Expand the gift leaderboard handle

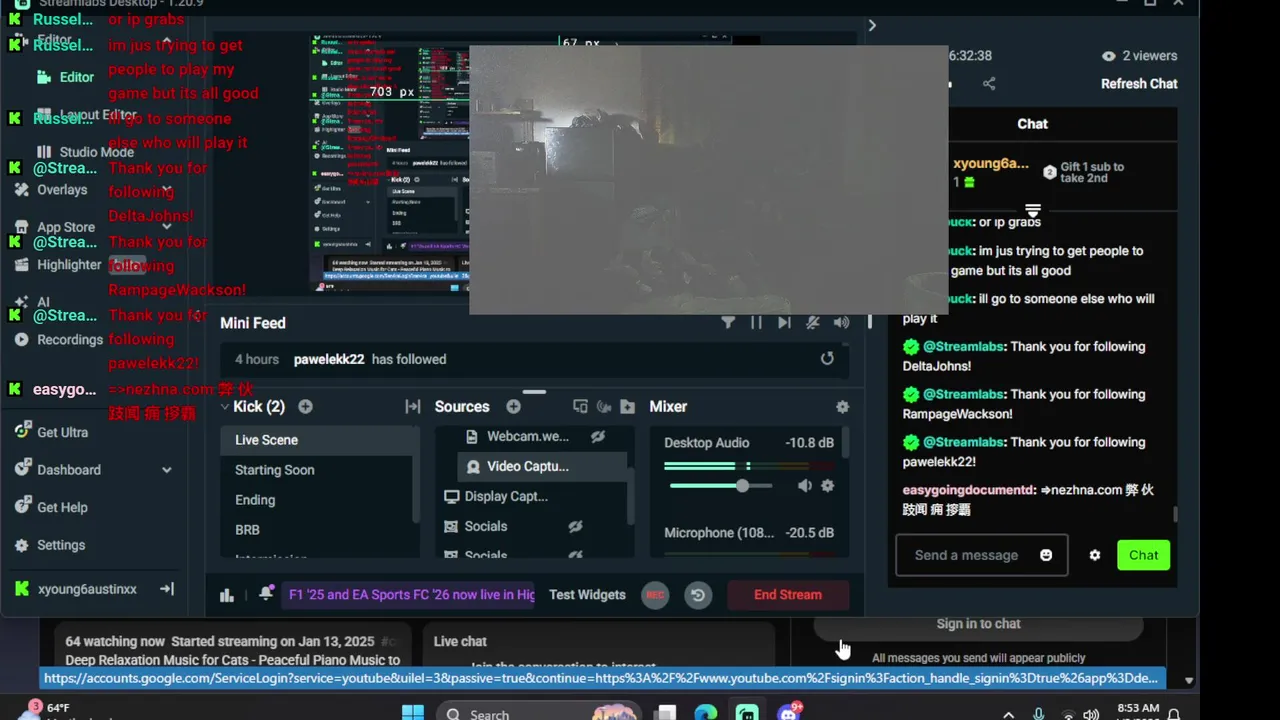click(x=1033, y=211)
